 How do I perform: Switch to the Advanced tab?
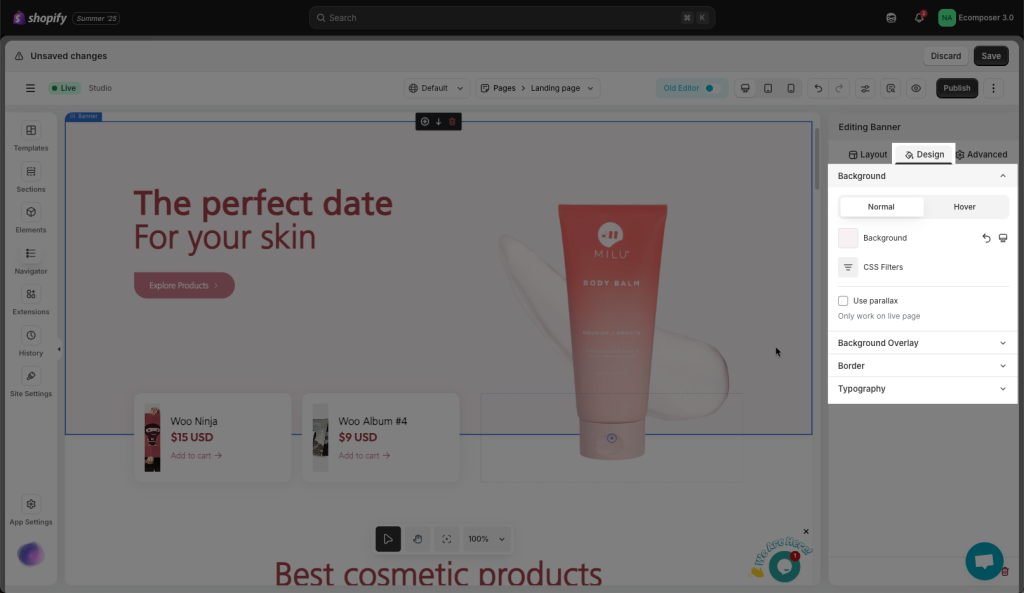point(982,155)
